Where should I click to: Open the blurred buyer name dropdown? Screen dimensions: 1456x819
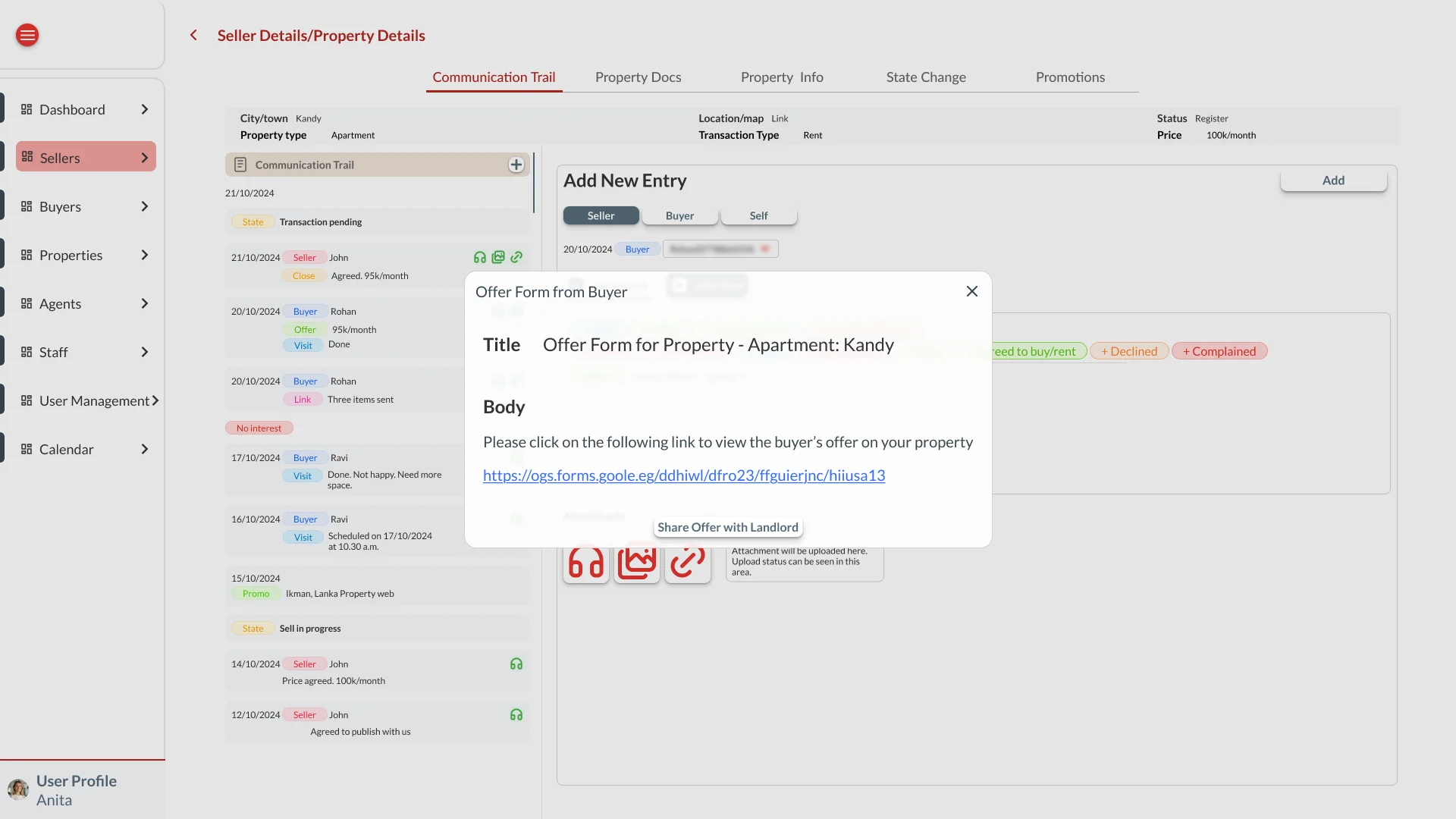[x=720, y=249]
